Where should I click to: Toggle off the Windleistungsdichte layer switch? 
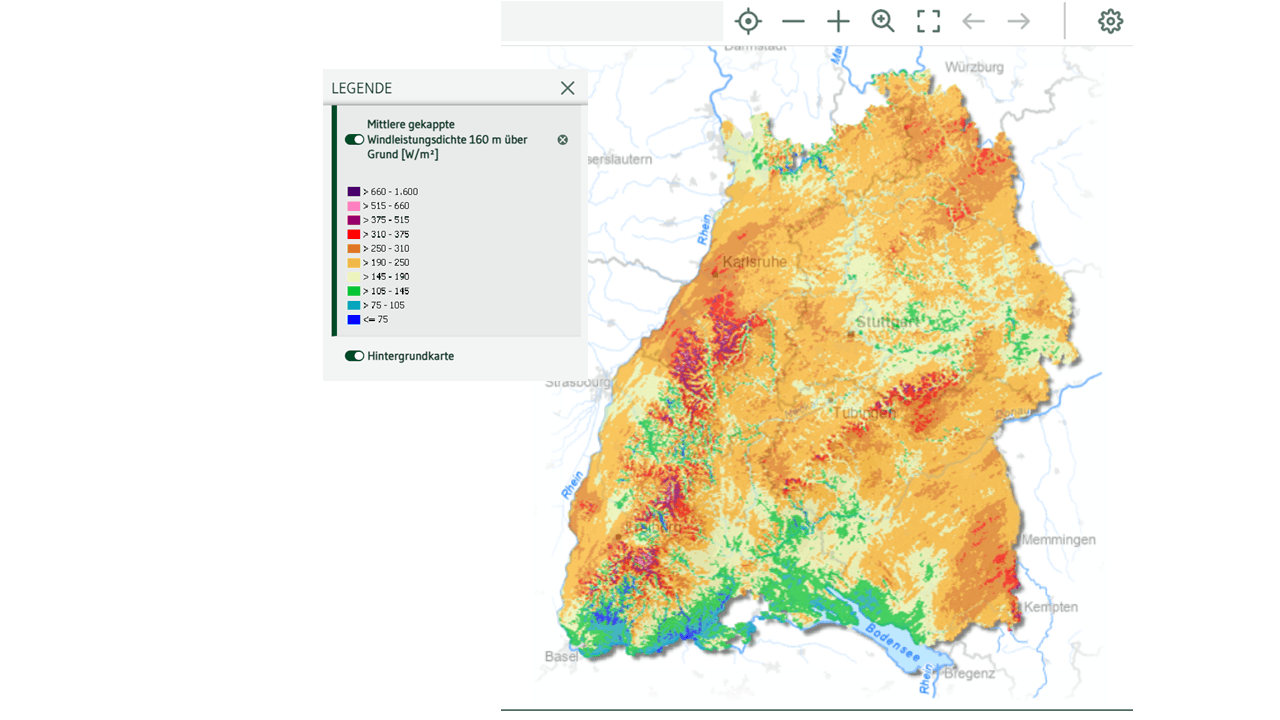[x=354, y=140]
